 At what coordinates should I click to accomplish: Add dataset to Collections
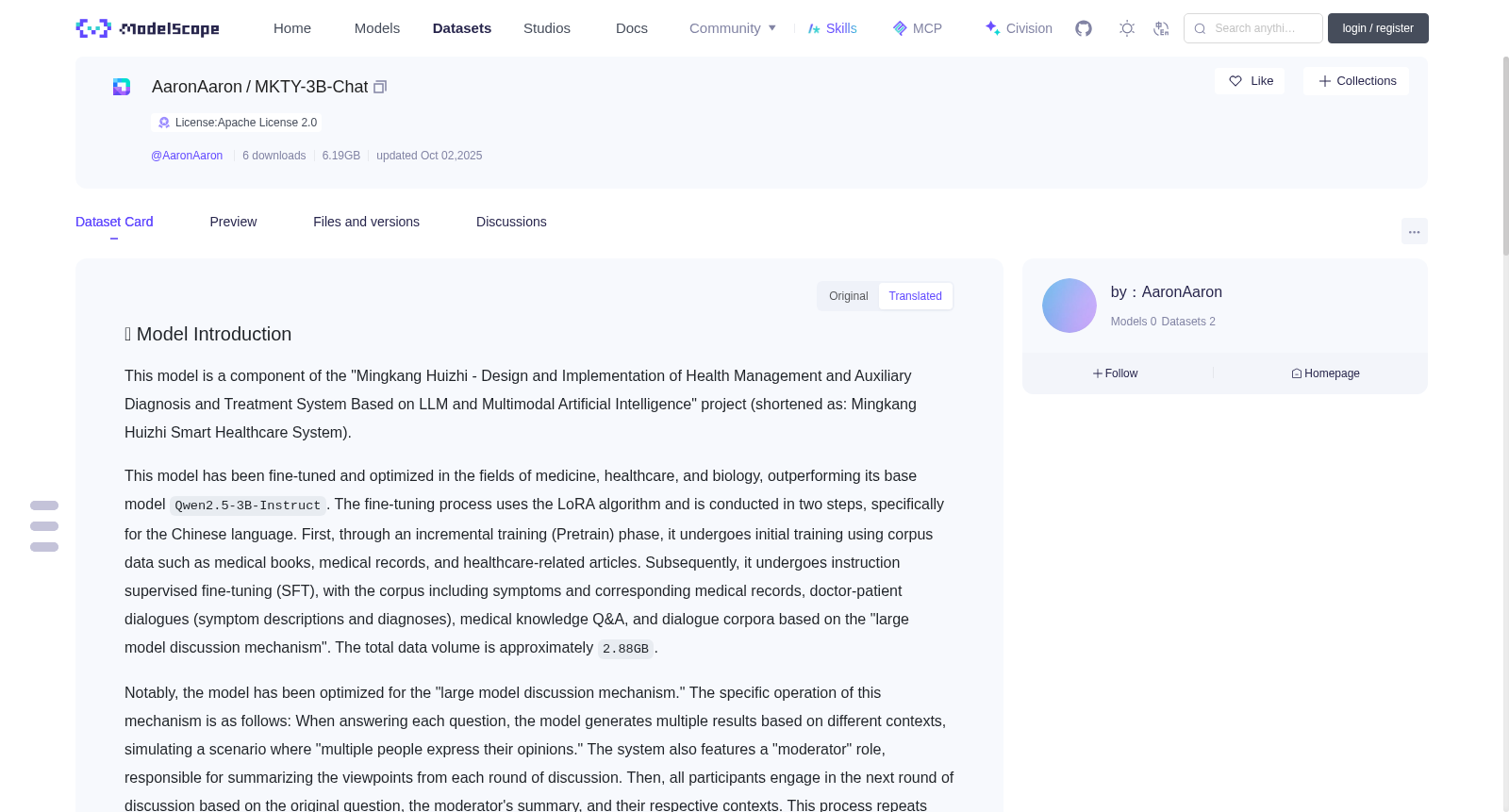click(1356, 81)
